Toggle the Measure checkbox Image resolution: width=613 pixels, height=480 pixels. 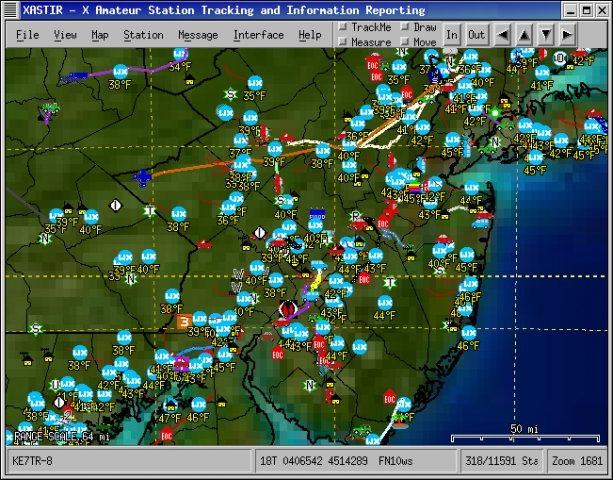click(343, 43)
